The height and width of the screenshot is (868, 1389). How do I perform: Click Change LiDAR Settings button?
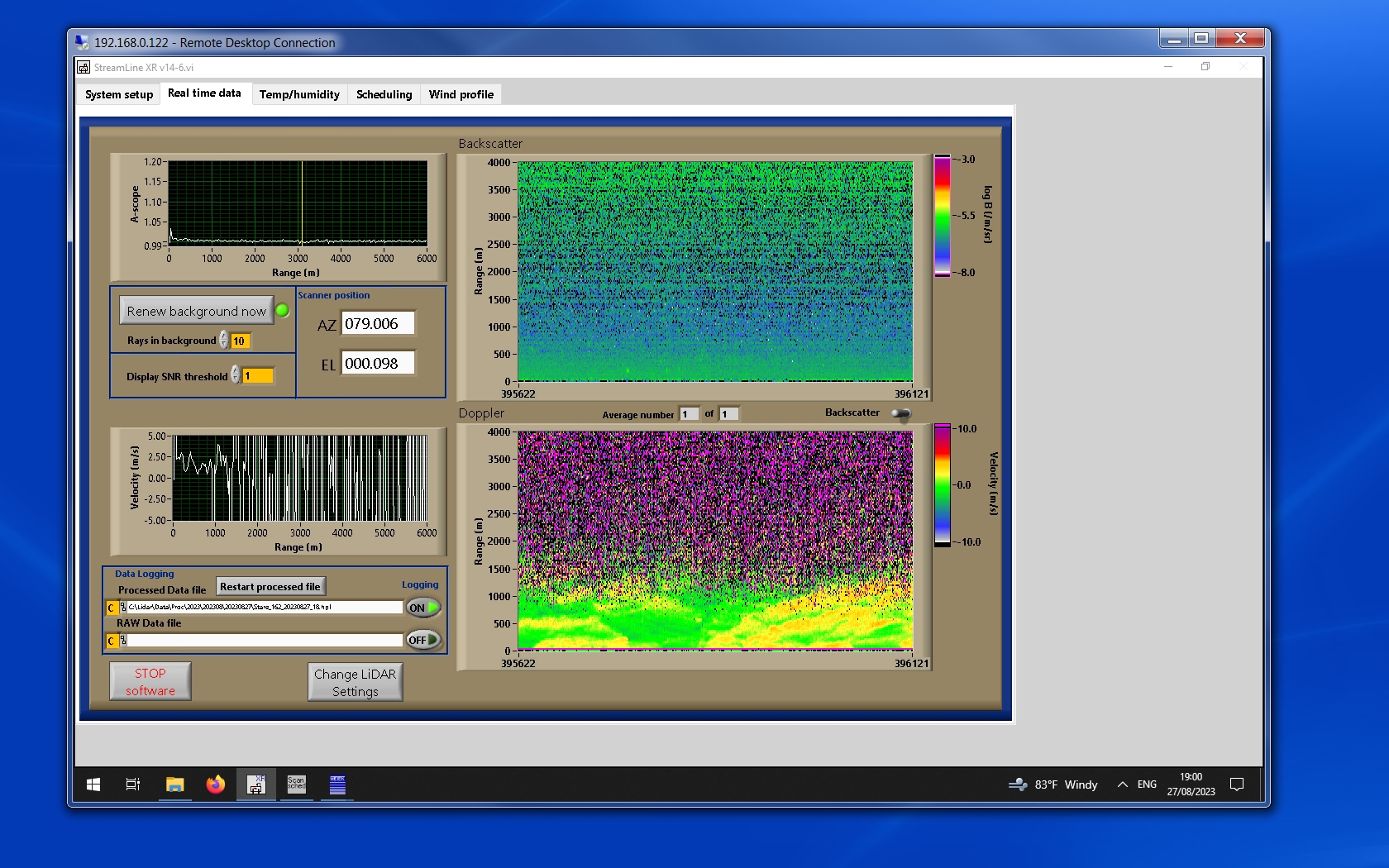[x=355, y=683]
